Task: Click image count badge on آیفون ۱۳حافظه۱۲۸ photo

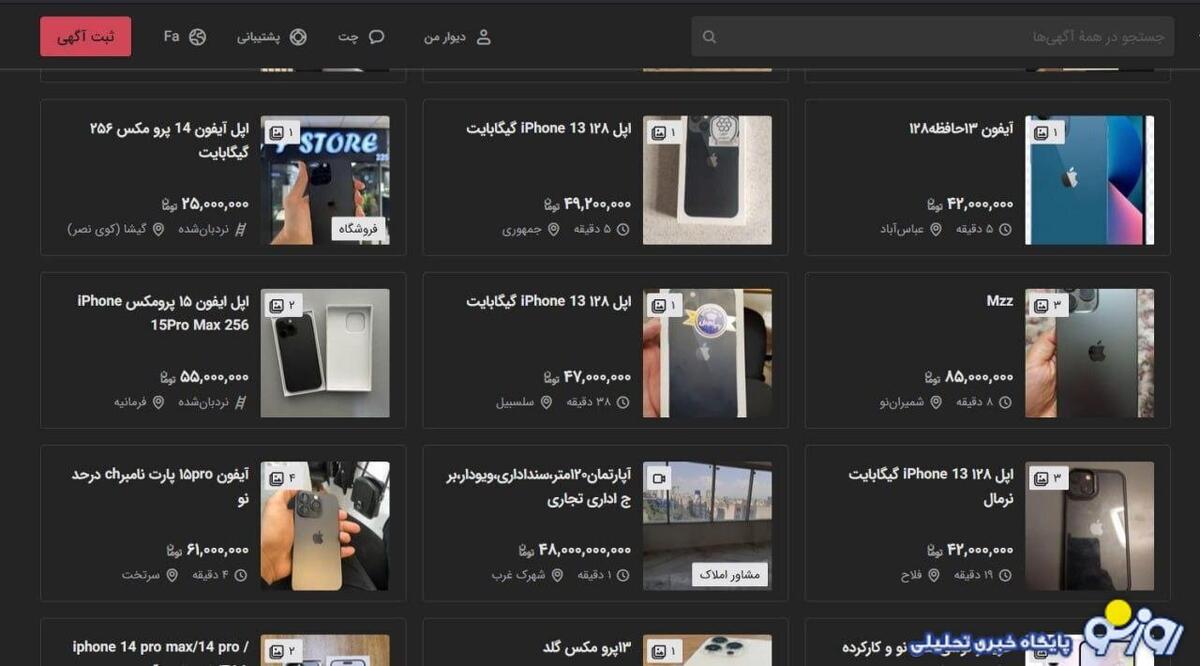Action: point(1047,132)
